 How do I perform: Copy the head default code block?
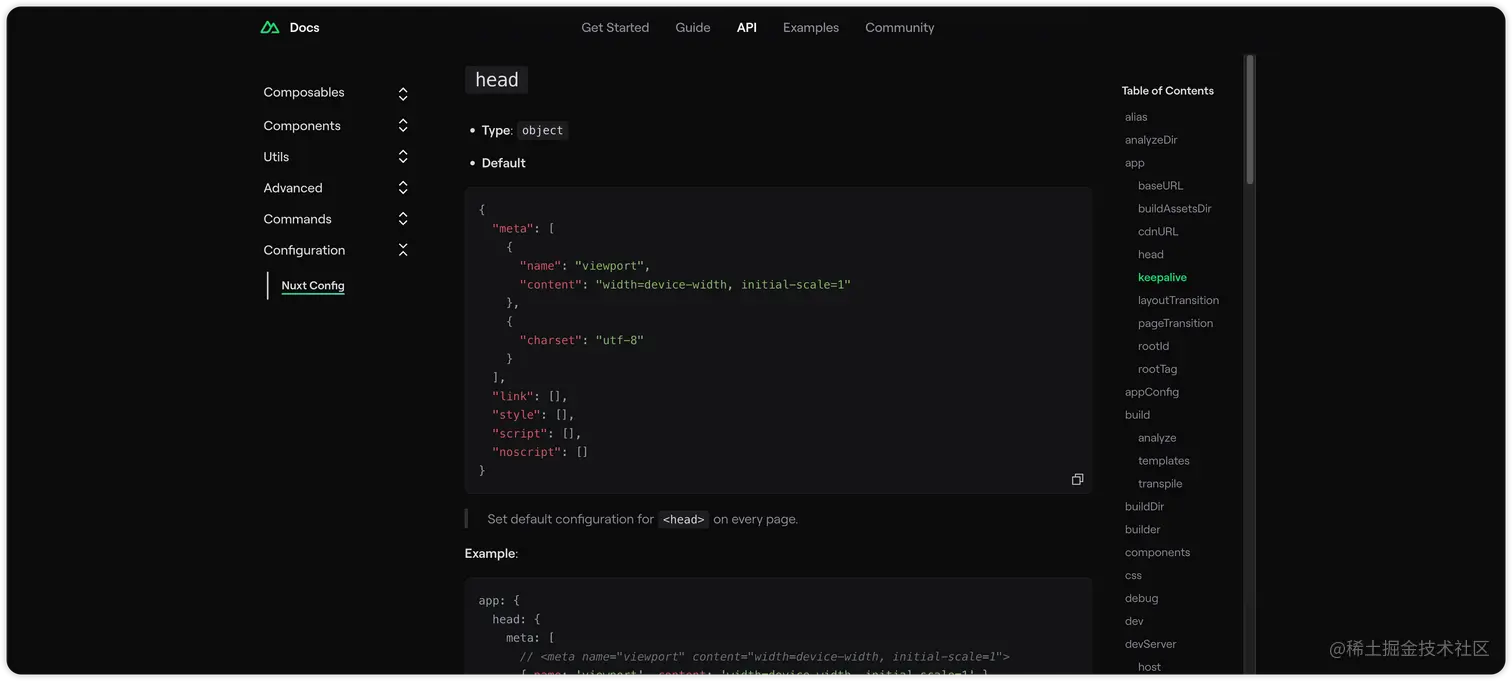1077,479
